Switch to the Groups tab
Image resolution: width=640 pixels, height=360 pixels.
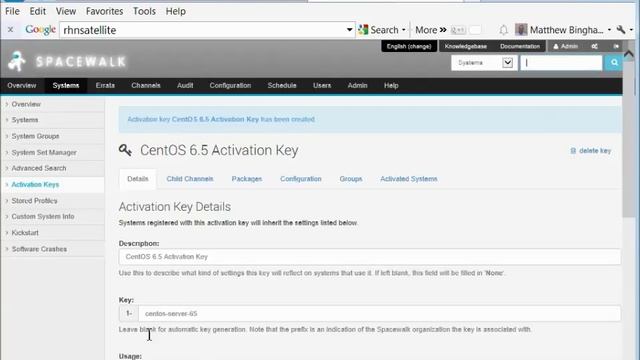coord(351,179)
